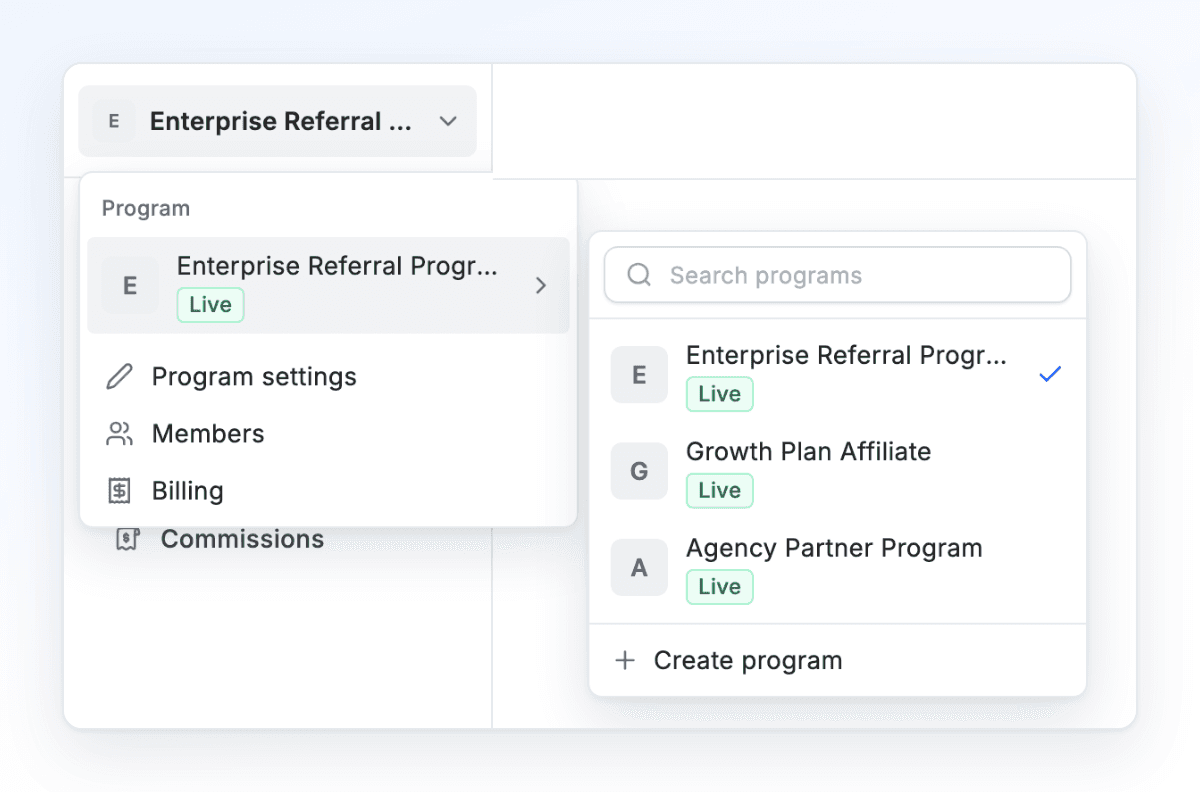
Task: Click the people icon beside Members
Action: (119, 434)
